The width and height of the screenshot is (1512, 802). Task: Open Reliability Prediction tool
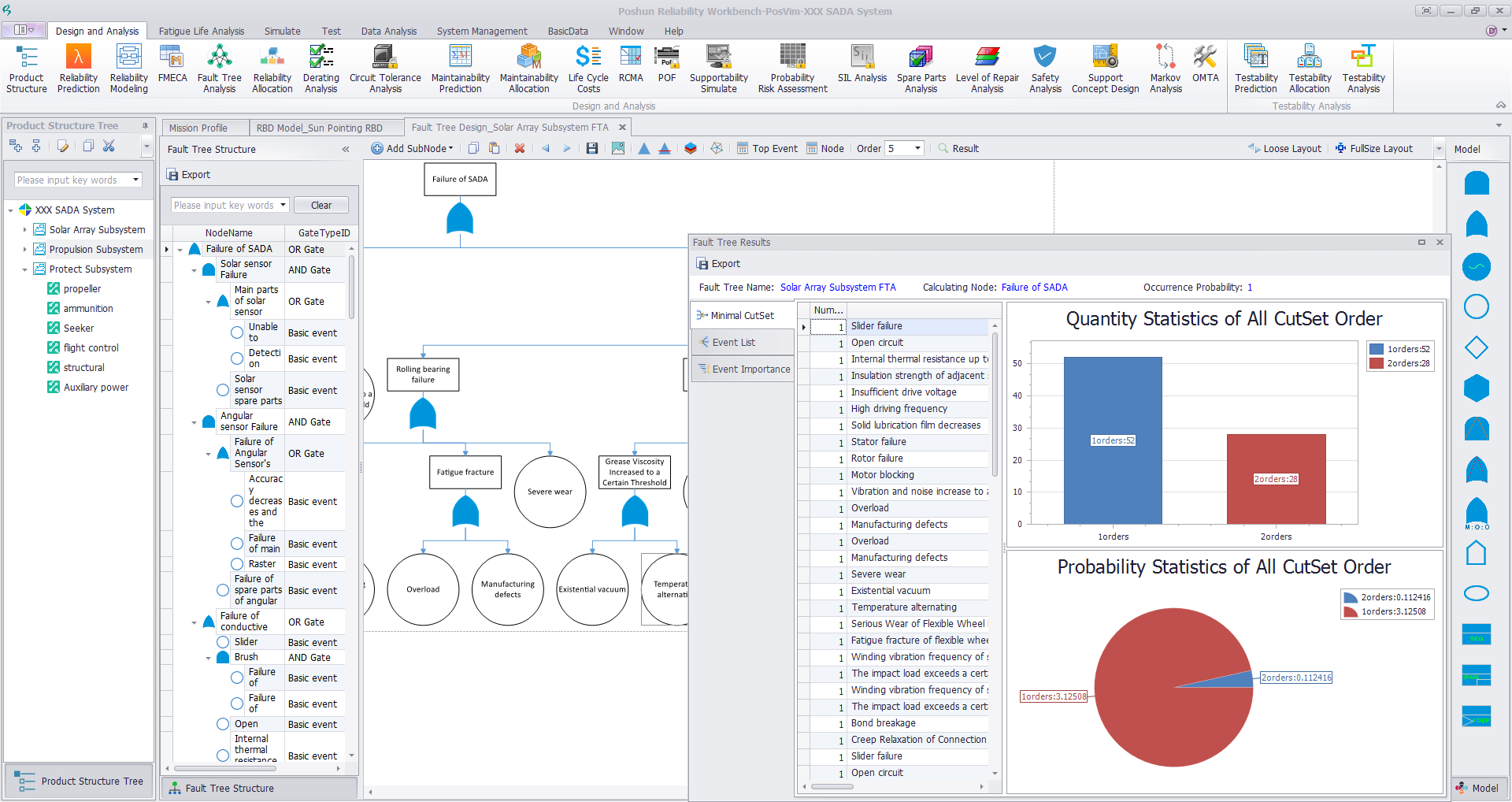coord(79,69)
